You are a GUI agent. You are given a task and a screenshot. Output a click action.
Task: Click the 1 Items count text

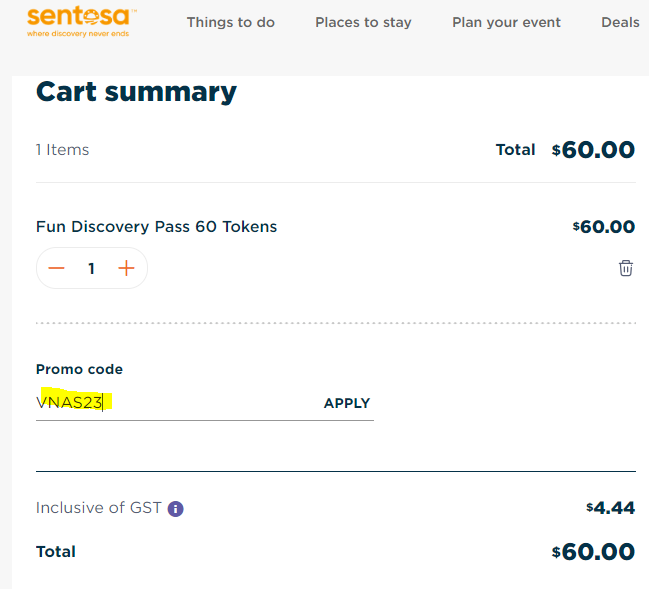[62, 150]
